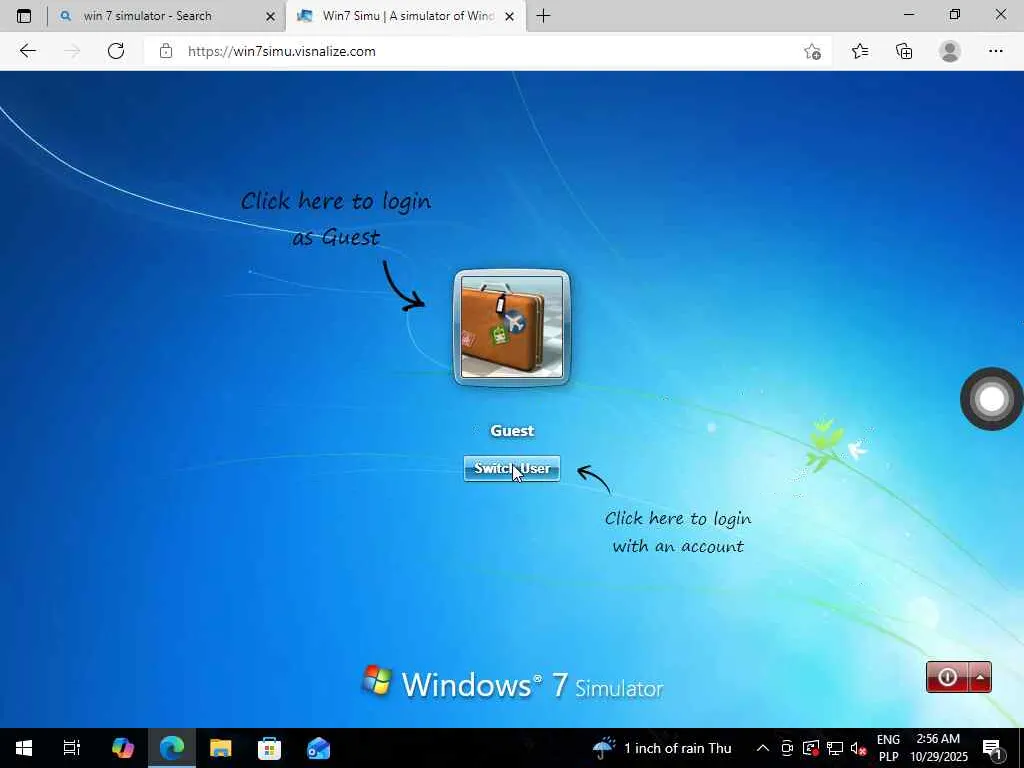Close the Win7 Simu tab
1024x768 pixels.
click(x=510, y=17)
